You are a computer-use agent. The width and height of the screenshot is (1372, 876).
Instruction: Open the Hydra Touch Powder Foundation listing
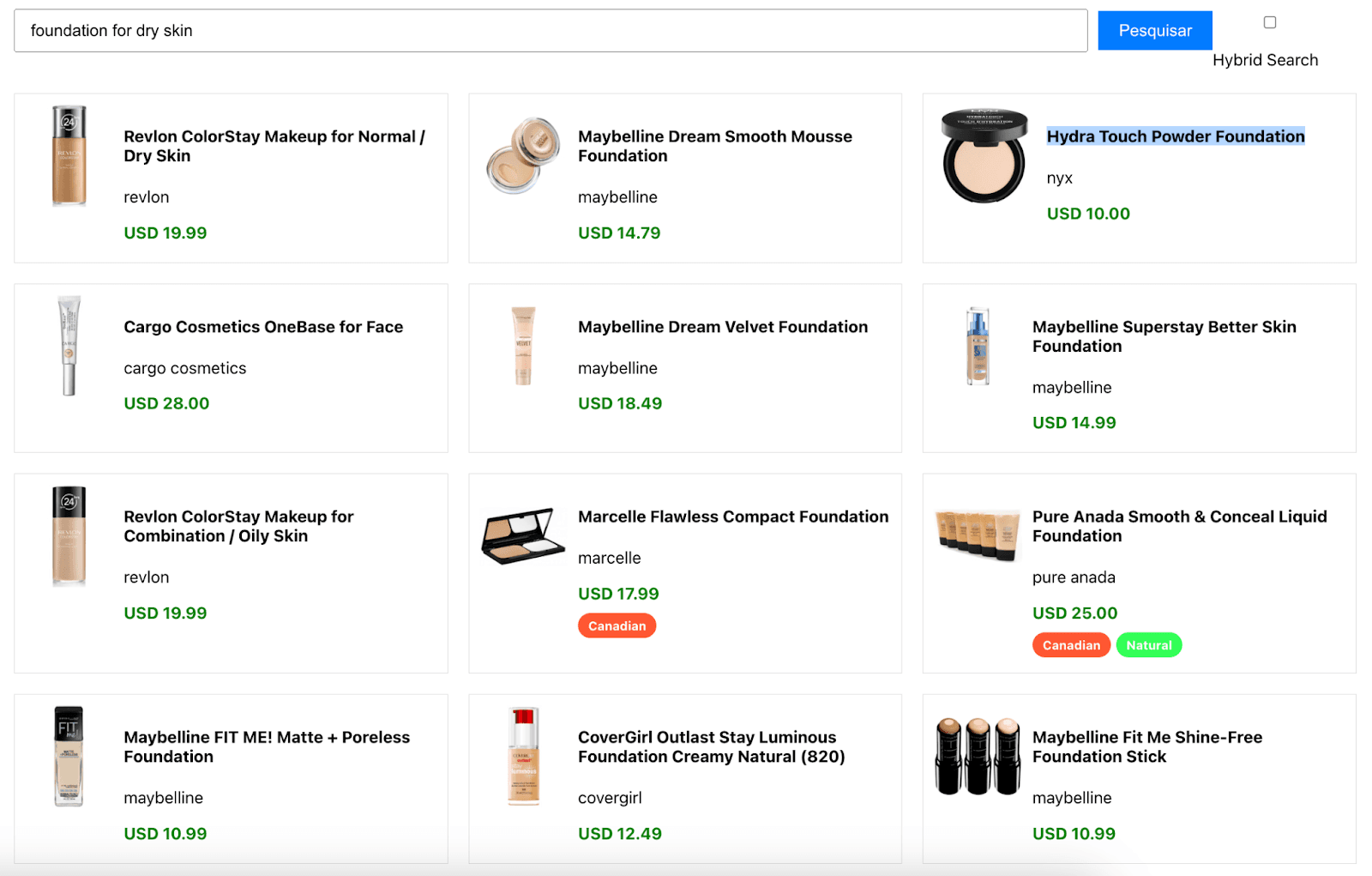[1176, 136]
